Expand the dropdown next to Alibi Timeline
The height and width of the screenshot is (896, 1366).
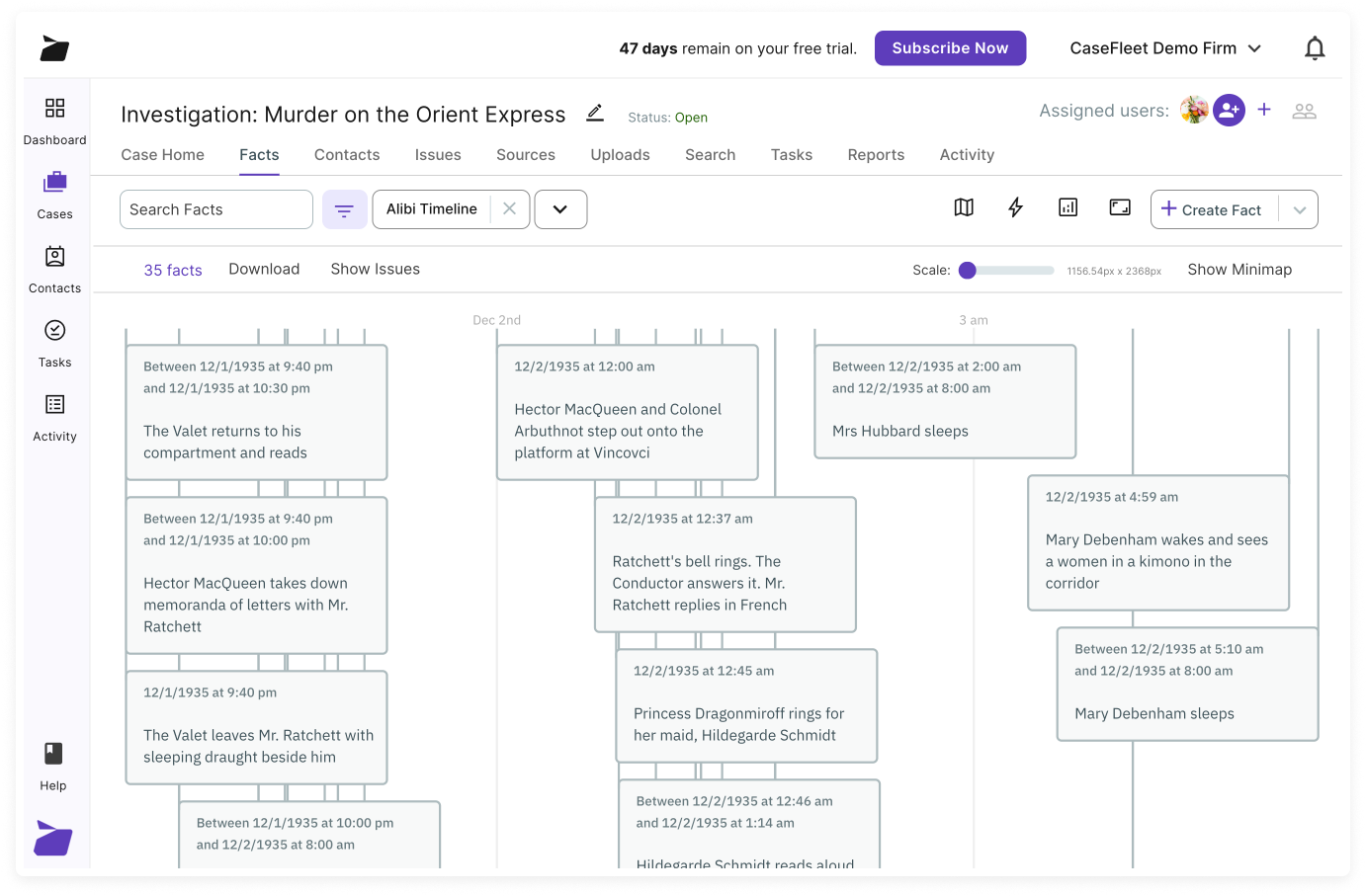(x=560, y=208)
